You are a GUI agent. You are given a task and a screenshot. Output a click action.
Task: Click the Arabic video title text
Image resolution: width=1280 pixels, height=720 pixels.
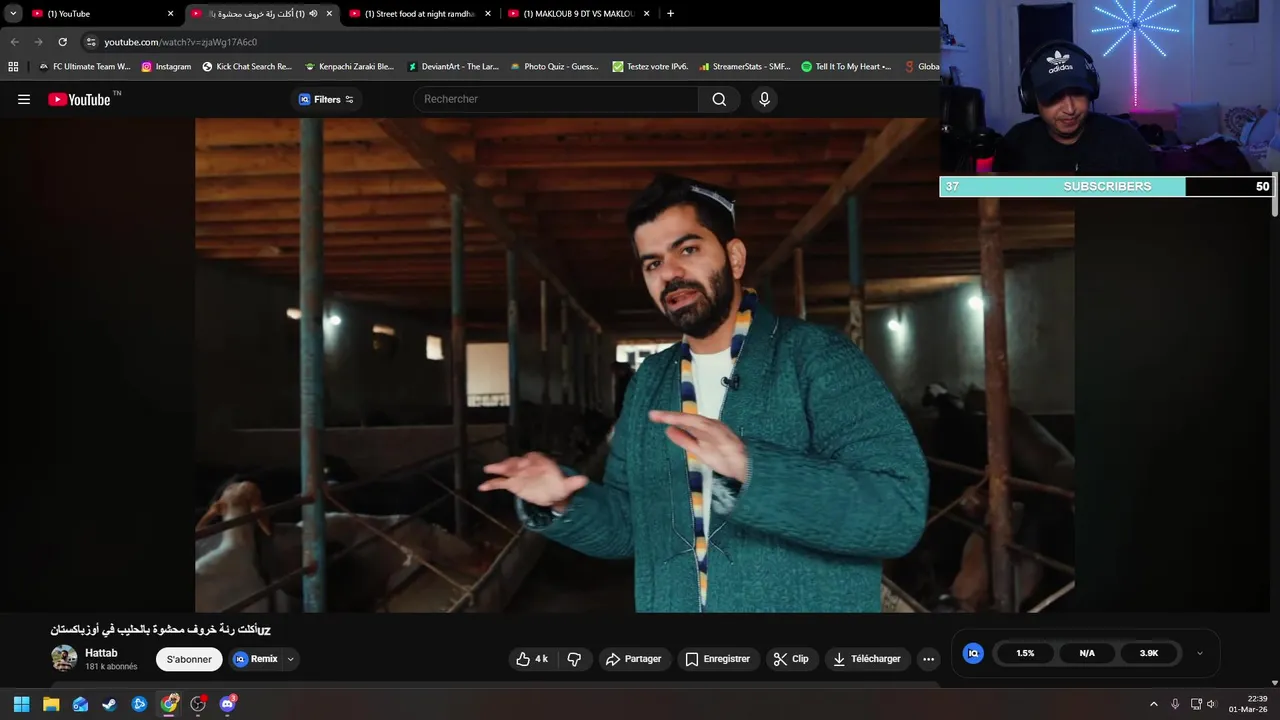pyautogui.click(x=161, y=630)
